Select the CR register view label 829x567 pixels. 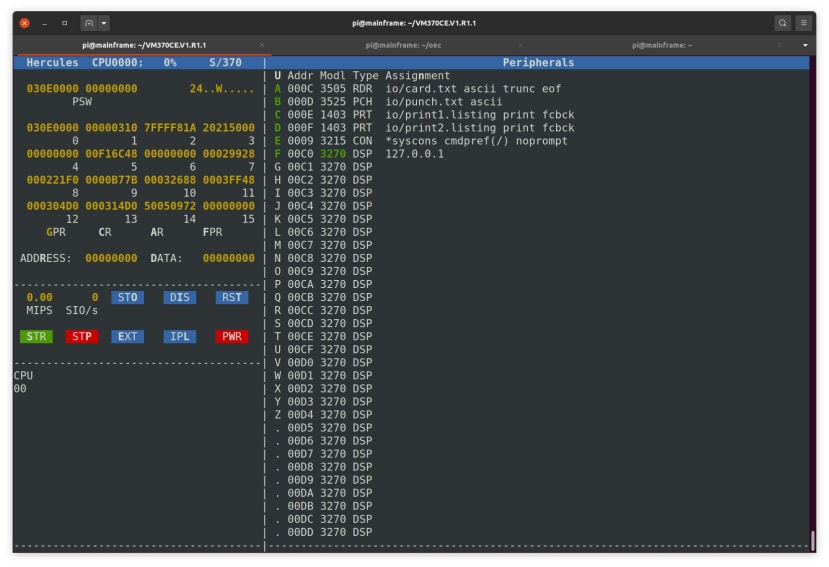click(105, 232)
